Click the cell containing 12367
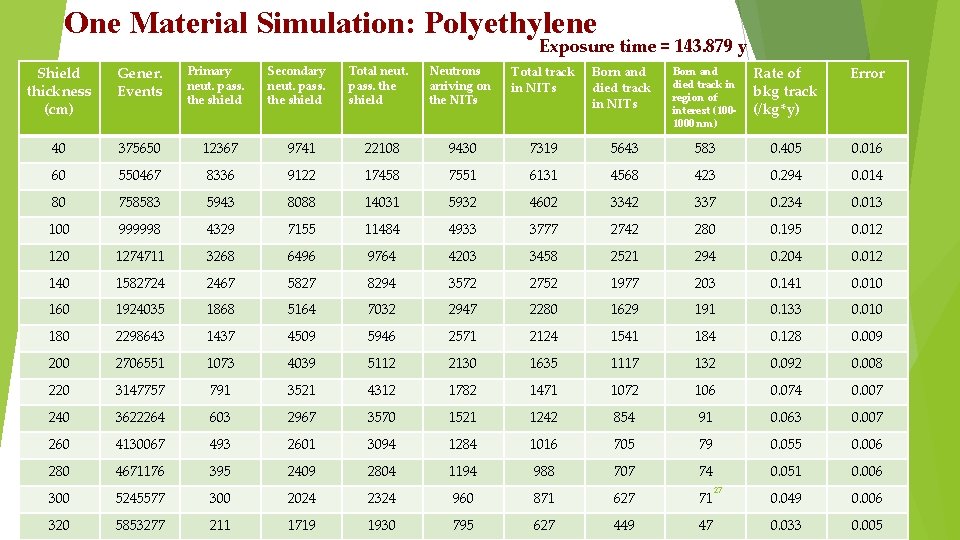The image size is (960, 540). pos(220,148)
